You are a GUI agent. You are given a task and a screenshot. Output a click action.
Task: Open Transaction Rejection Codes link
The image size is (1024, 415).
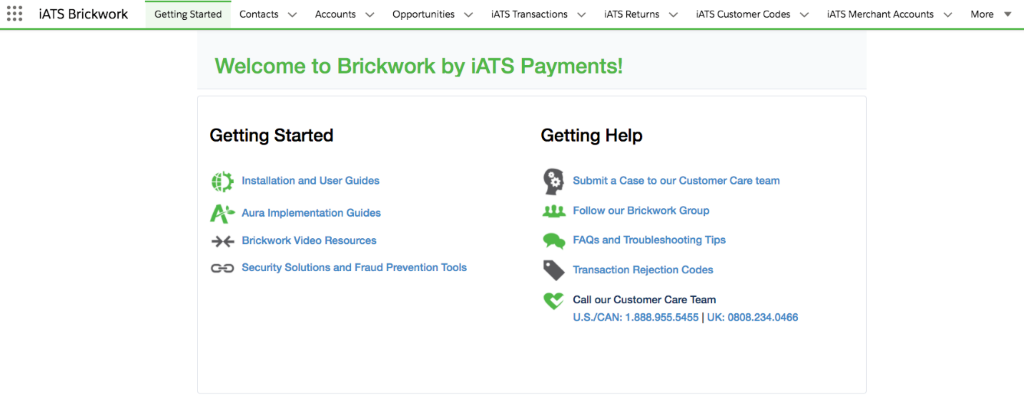643,269
